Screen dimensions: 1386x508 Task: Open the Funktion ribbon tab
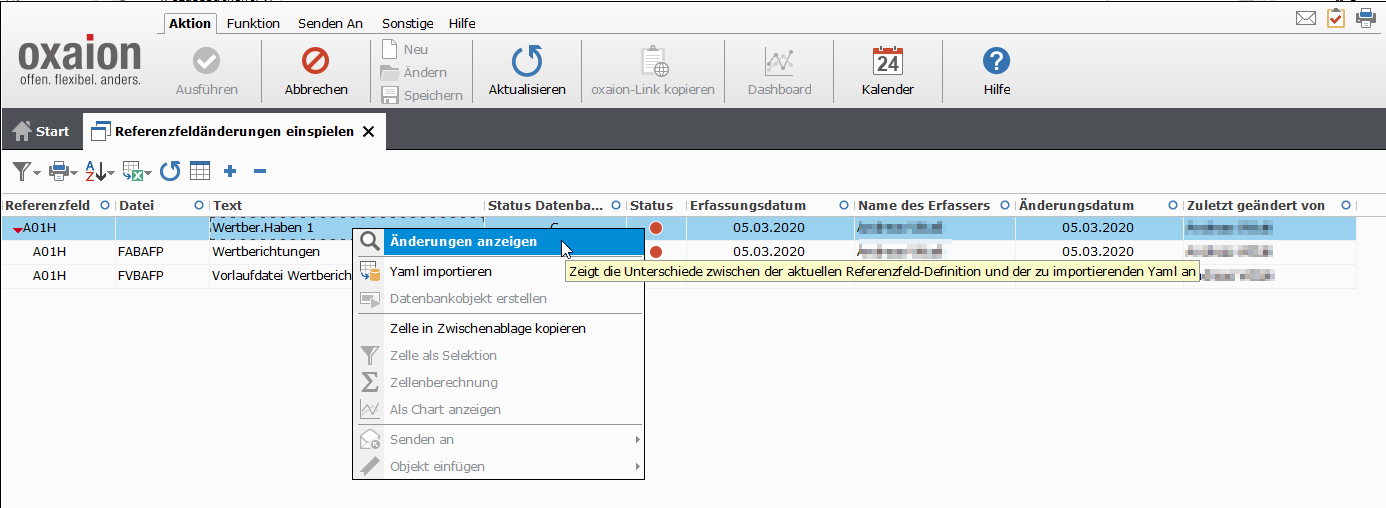[x=253, y=23]
